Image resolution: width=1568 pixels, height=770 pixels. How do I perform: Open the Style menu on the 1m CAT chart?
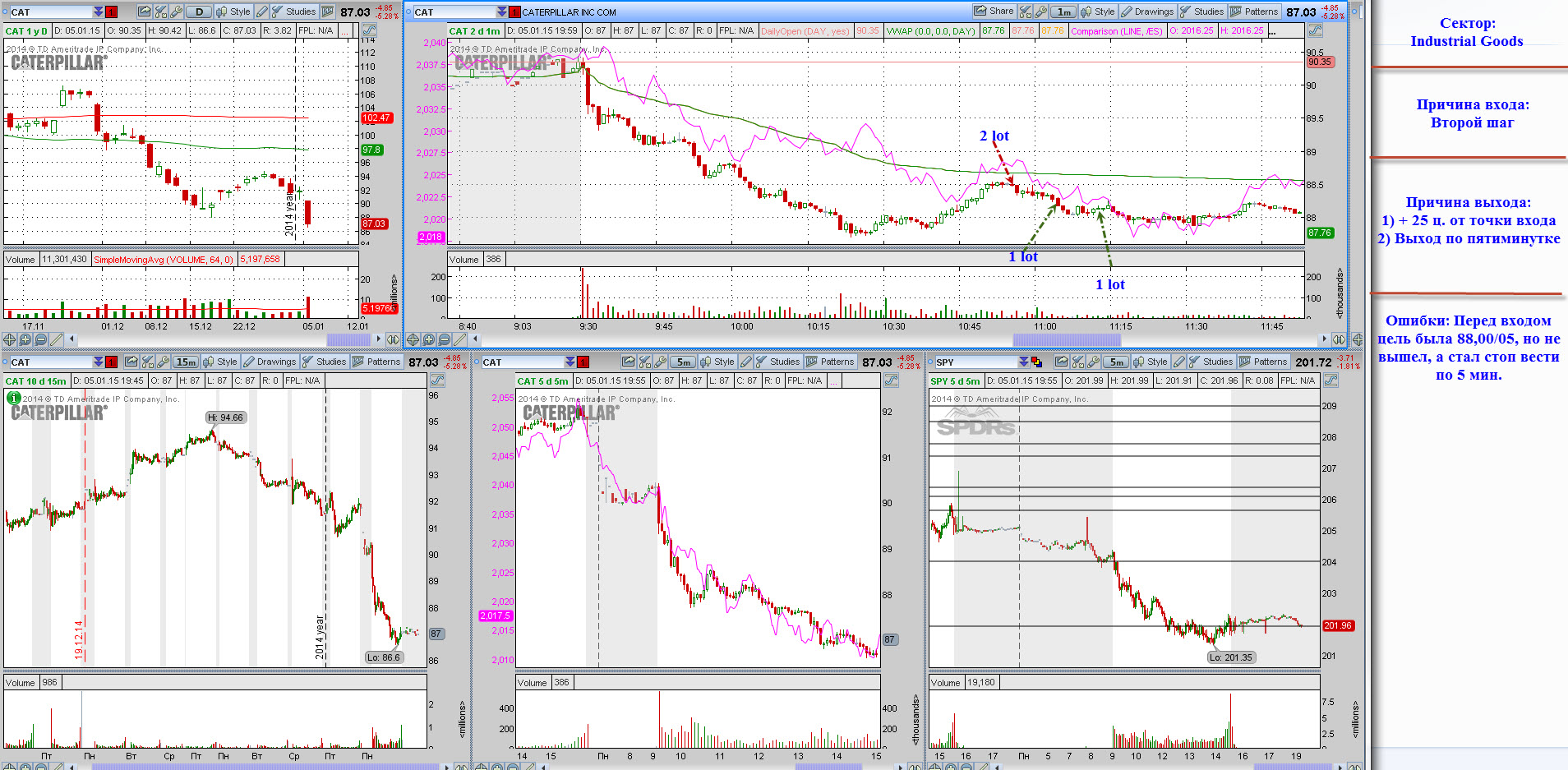click(x=1098, y=12)
